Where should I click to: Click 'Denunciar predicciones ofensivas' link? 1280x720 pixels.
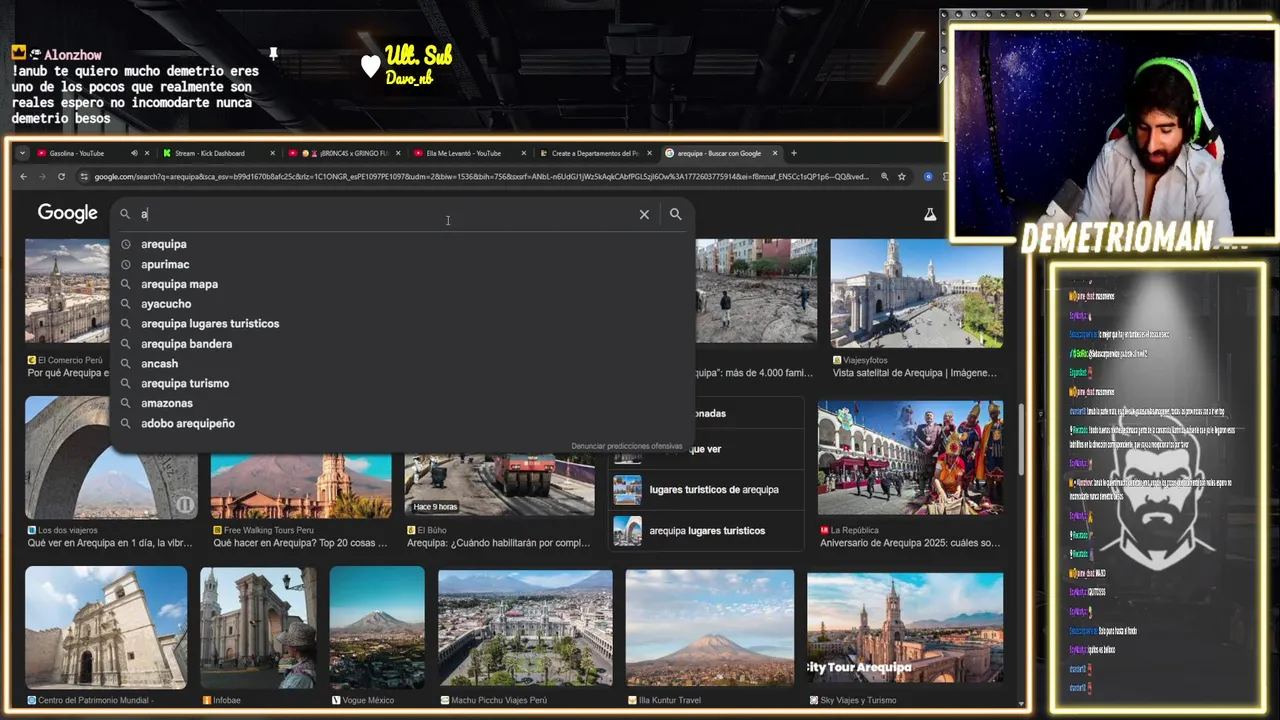pyautogui.click(x=627, y=446)
